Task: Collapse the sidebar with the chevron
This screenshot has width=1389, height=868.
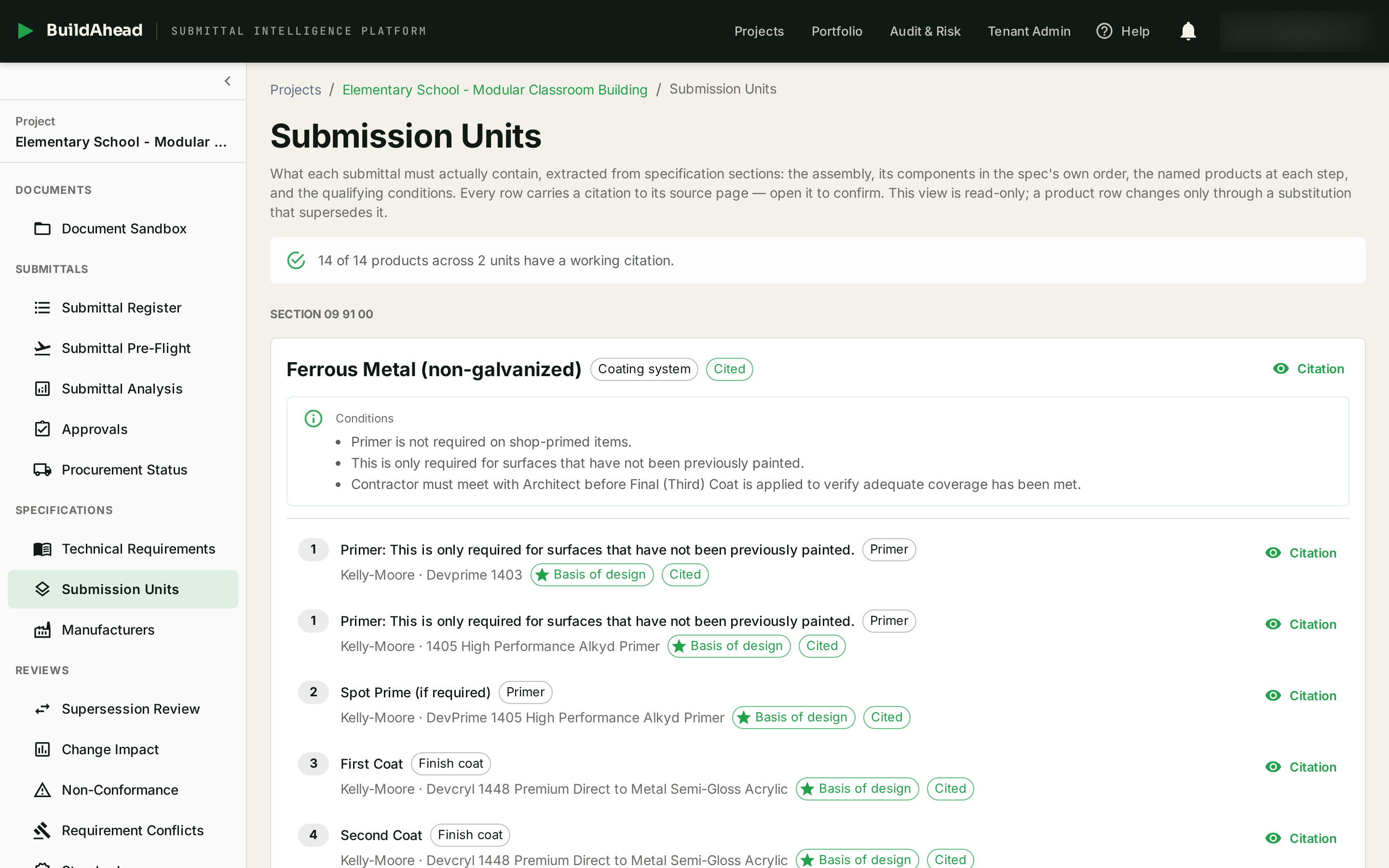Action: (x=227, y=81)
